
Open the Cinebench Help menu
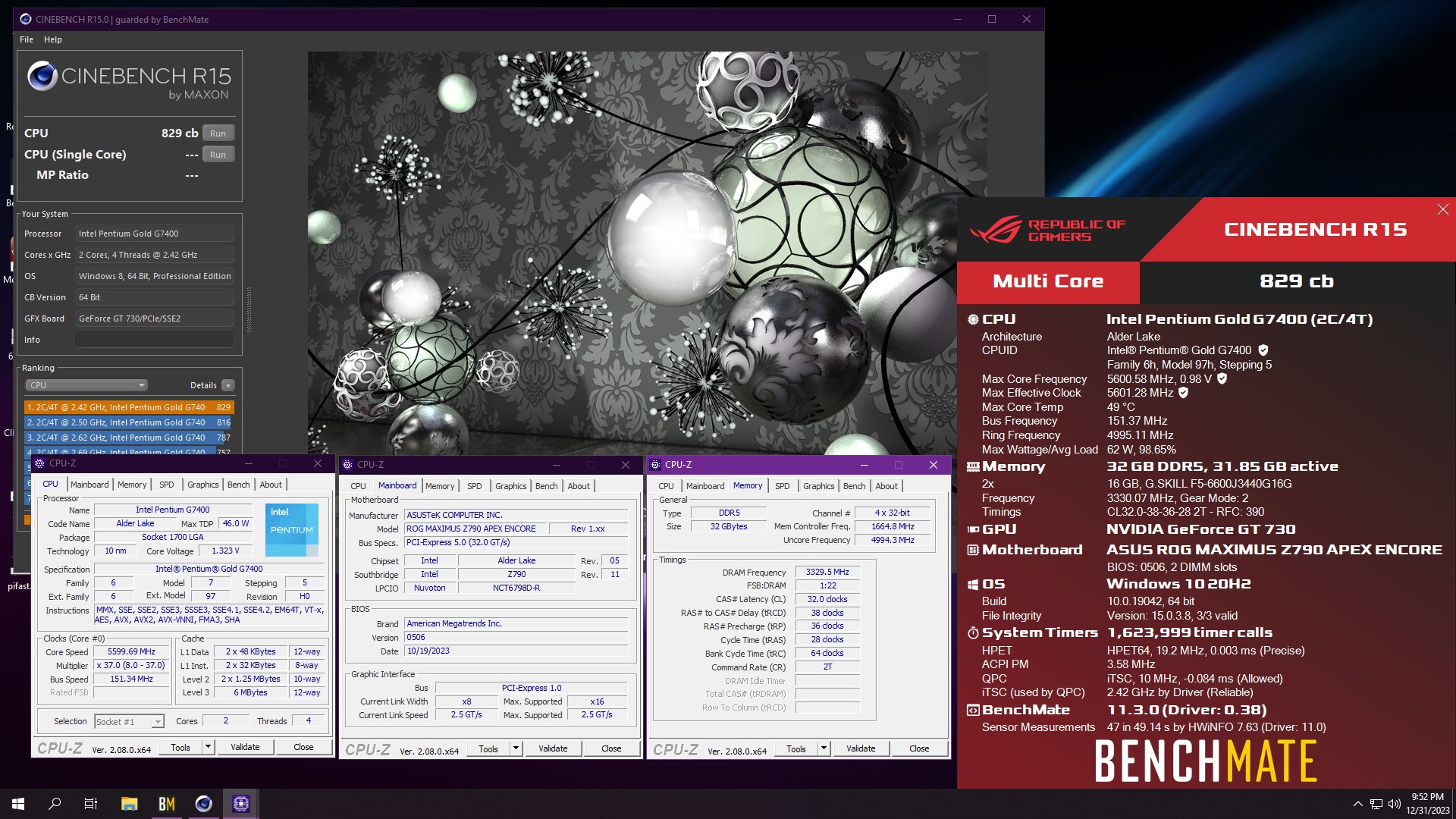pyautogui.click(x=53, y=39)
